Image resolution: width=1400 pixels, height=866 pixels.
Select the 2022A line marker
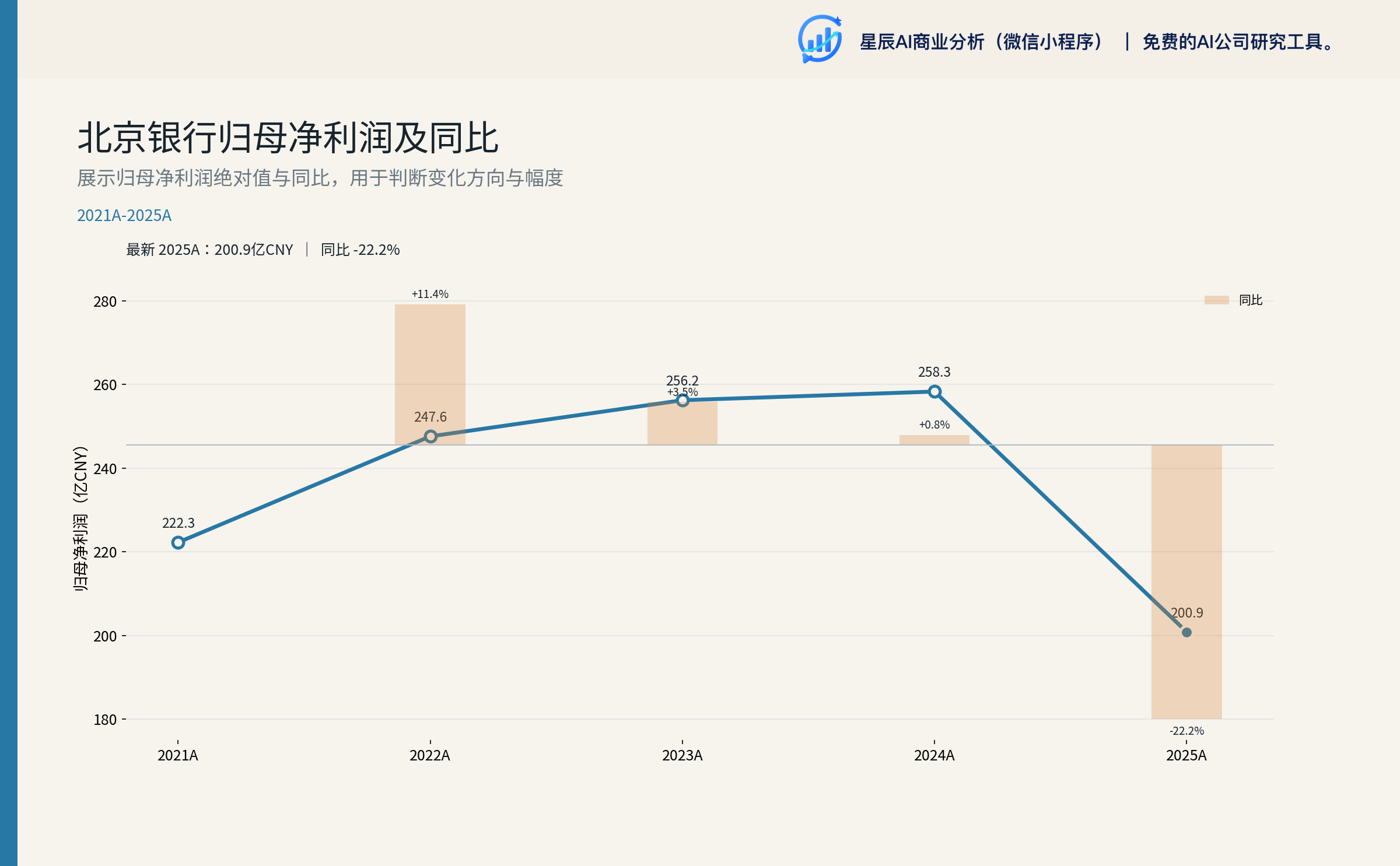coord(430,436)
